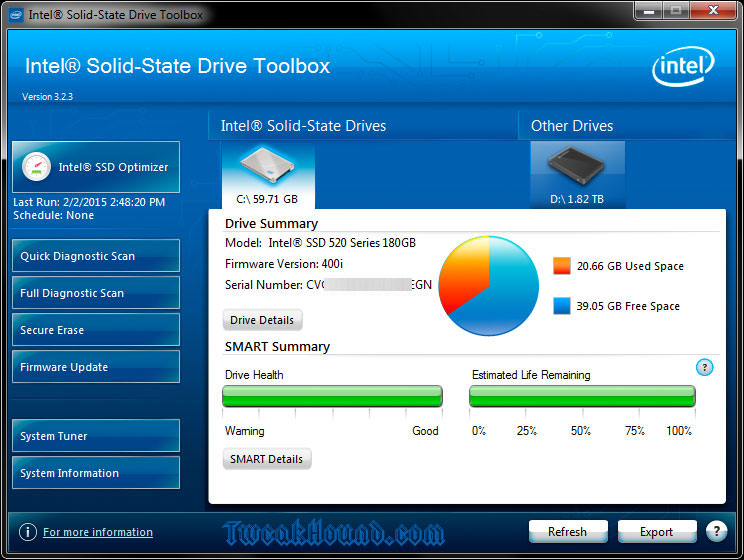Open System Tuner
Image resolution: width=744 pixels, height=560 pixels.
tap(96, 436)
